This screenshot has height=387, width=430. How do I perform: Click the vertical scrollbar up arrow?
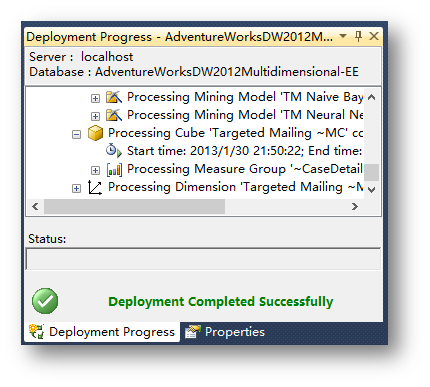[371, 97]
